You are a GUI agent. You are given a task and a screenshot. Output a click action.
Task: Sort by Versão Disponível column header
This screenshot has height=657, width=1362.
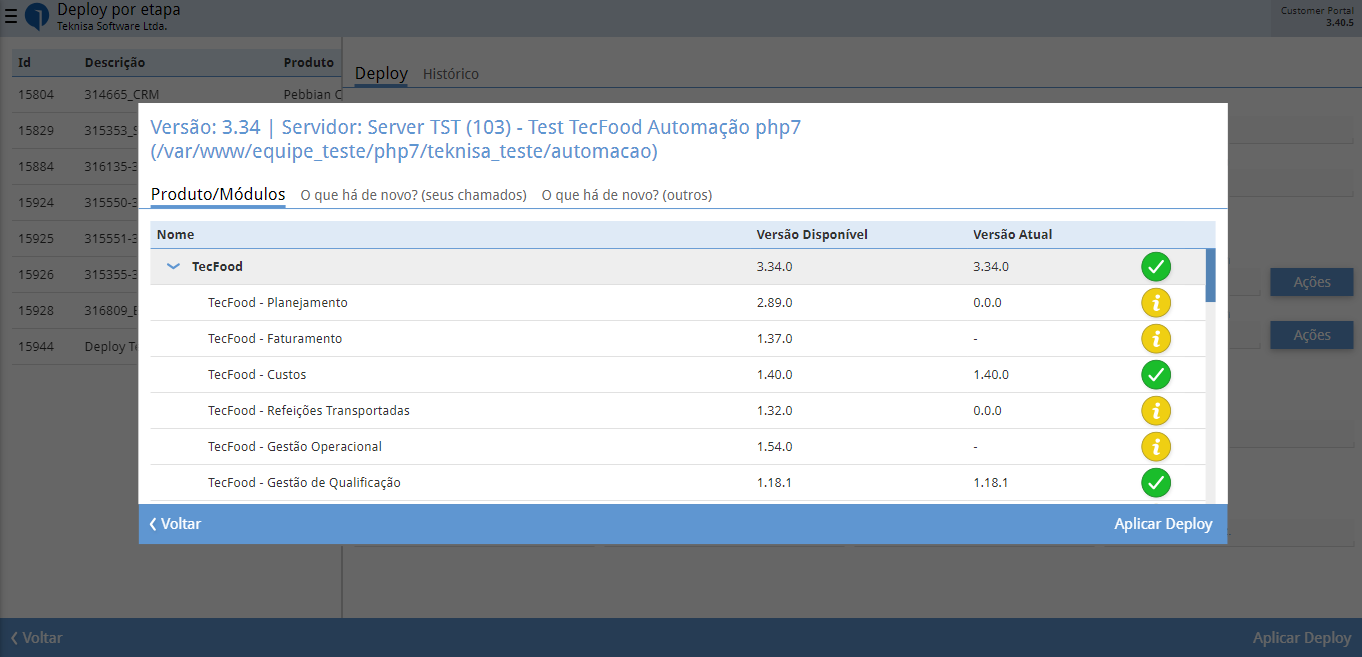point(812,235)
